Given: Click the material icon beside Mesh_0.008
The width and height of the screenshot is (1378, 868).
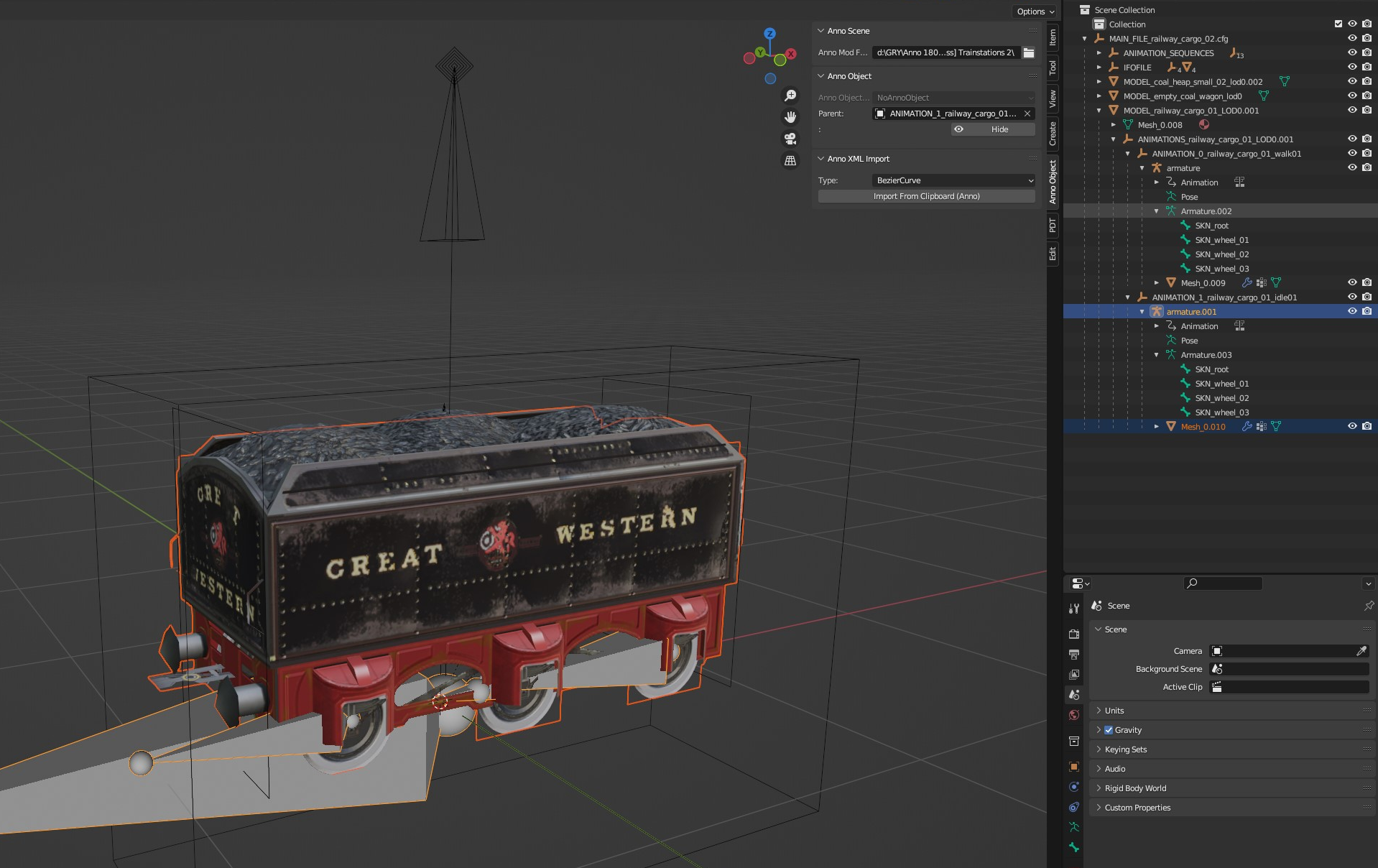Looking at the screenshot, I should (1203, 125).
